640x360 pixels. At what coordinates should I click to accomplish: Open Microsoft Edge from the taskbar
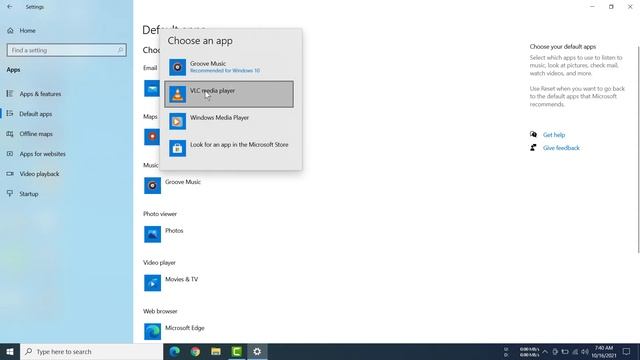(x=175, y=351)
